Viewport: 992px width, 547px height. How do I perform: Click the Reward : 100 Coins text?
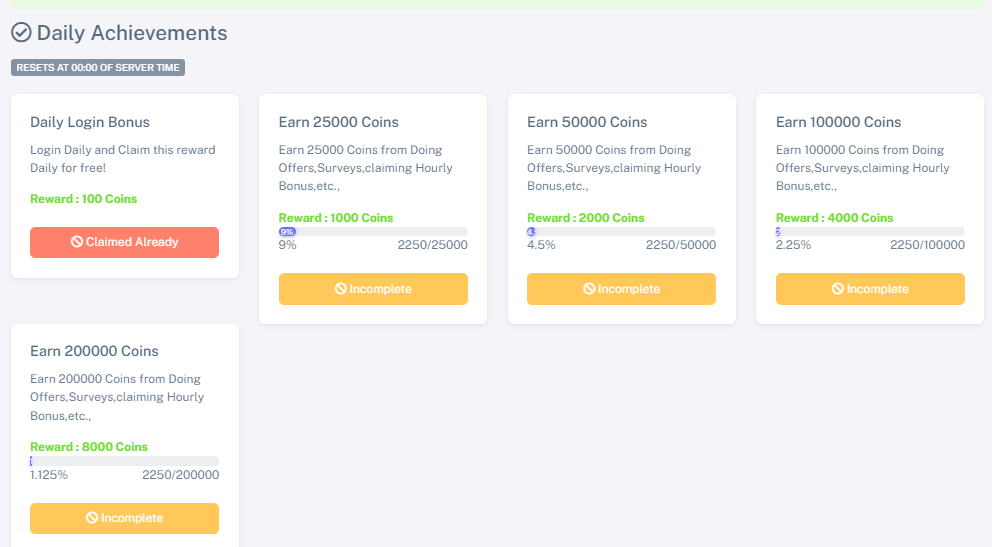point(84,199)
